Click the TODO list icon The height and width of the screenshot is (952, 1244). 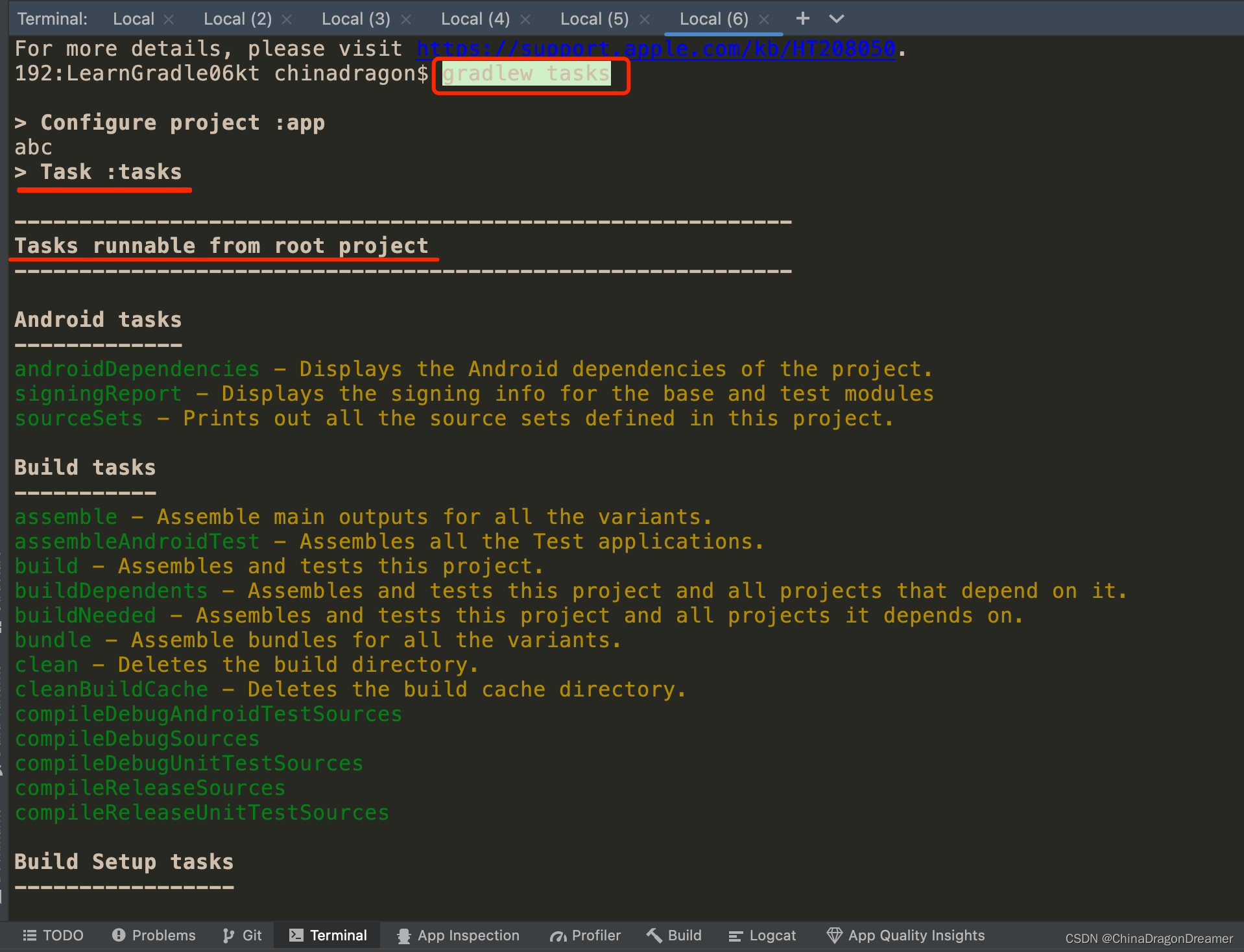(30, 935)
